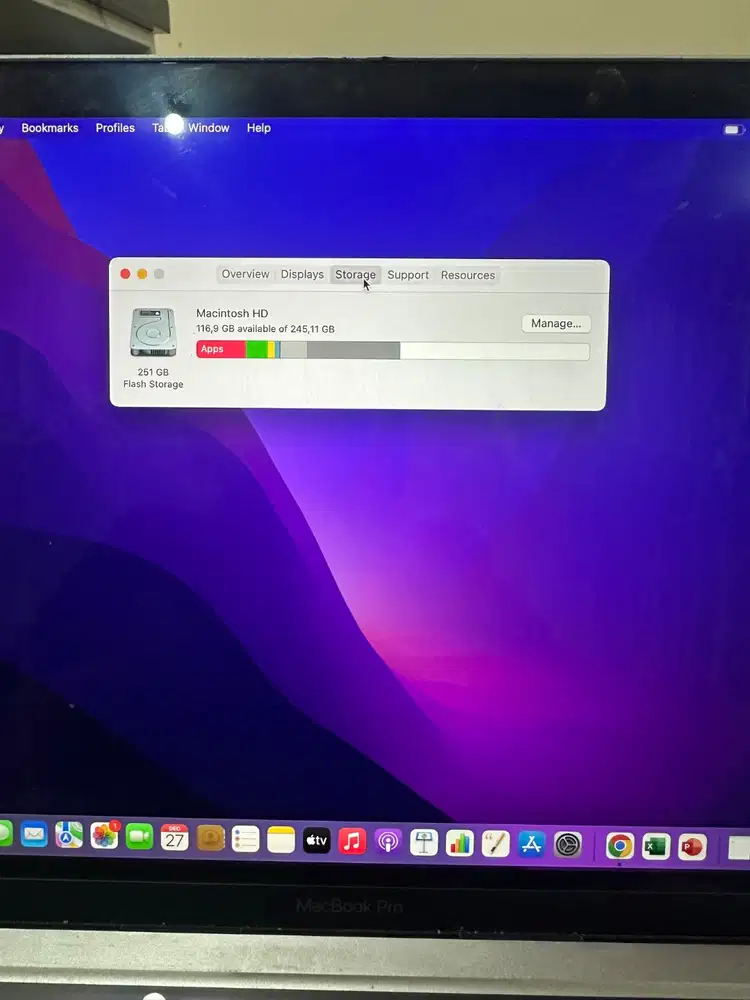Open Contacts app in the Dock
Viewport: 750px width, 1000px height.
(210, 838)
